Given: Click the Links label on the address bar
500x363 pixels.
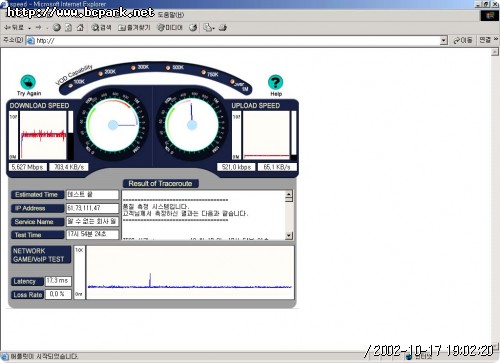Looking at the screenshot, I should 485,40.
